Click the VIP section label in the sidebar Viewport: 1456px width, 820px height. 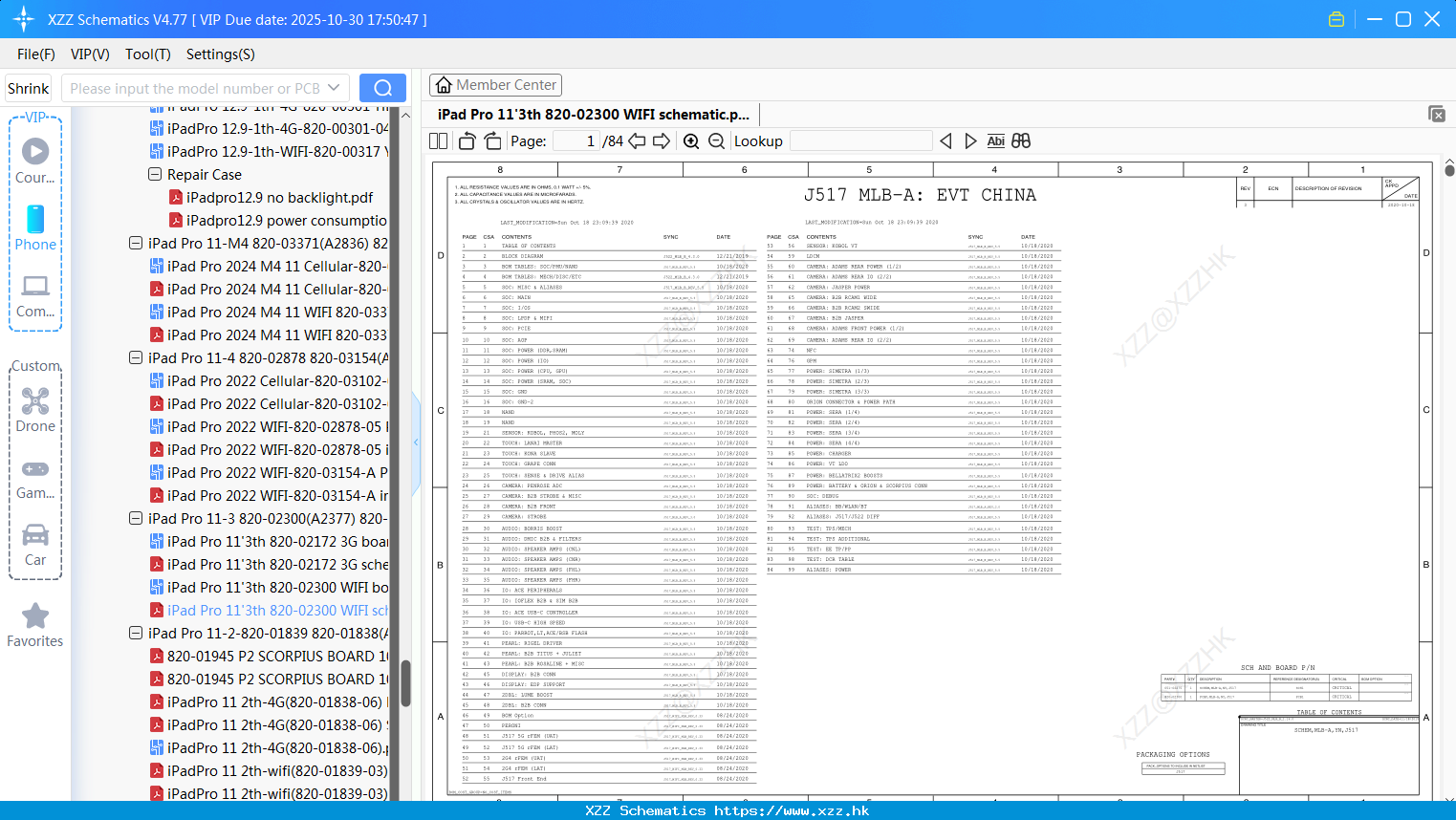[x=35, y=117]
